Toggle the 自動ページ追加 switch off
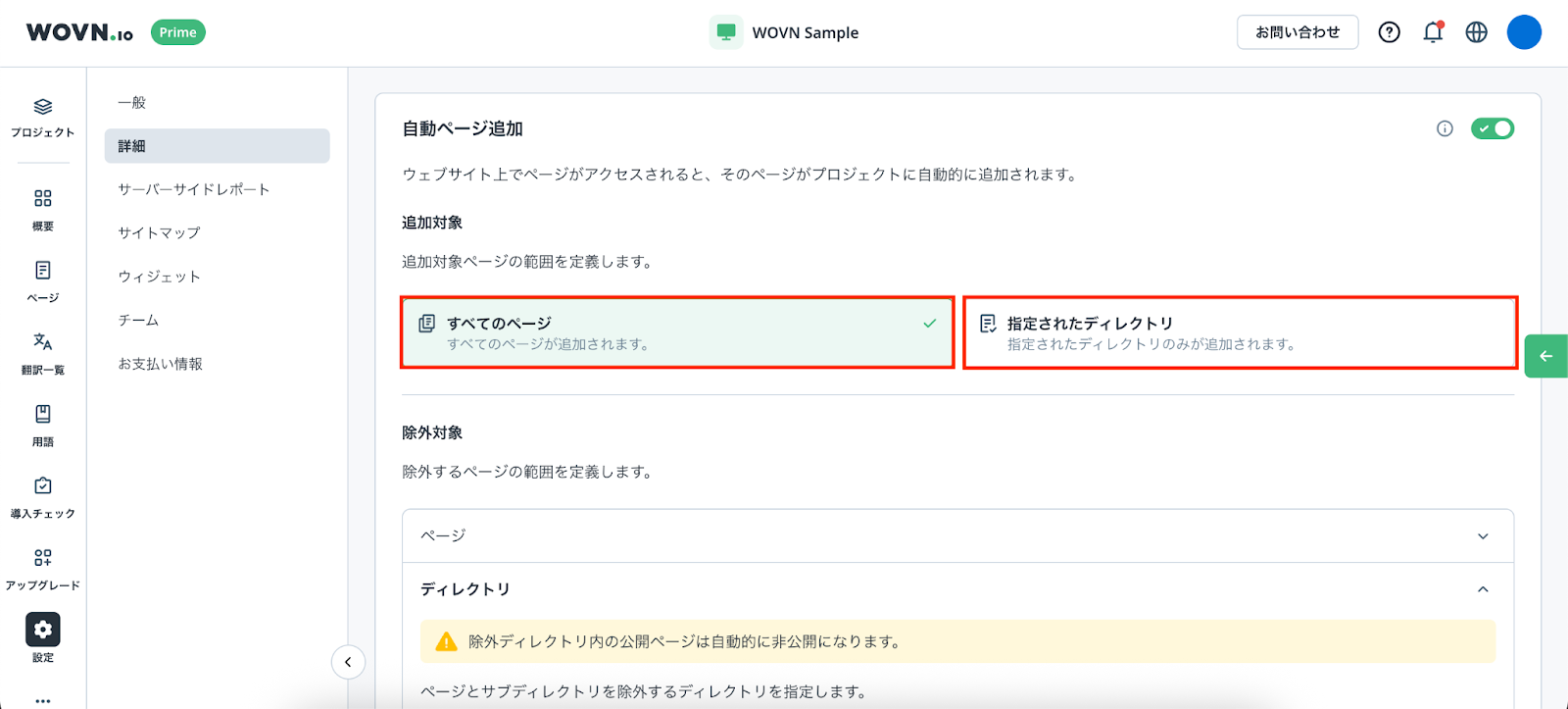The image size is (1568, 709). click(x=1492, y=128)
